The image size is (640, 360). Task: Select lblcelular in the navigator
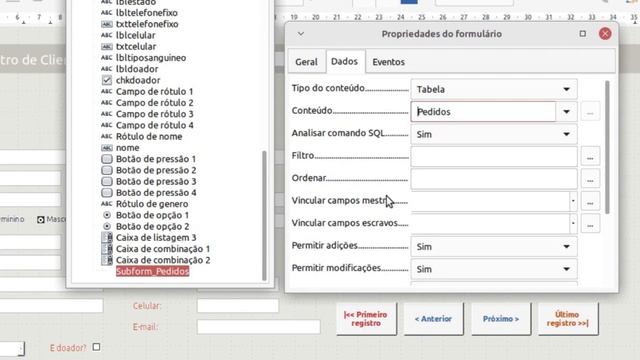(x=128, y=36)
